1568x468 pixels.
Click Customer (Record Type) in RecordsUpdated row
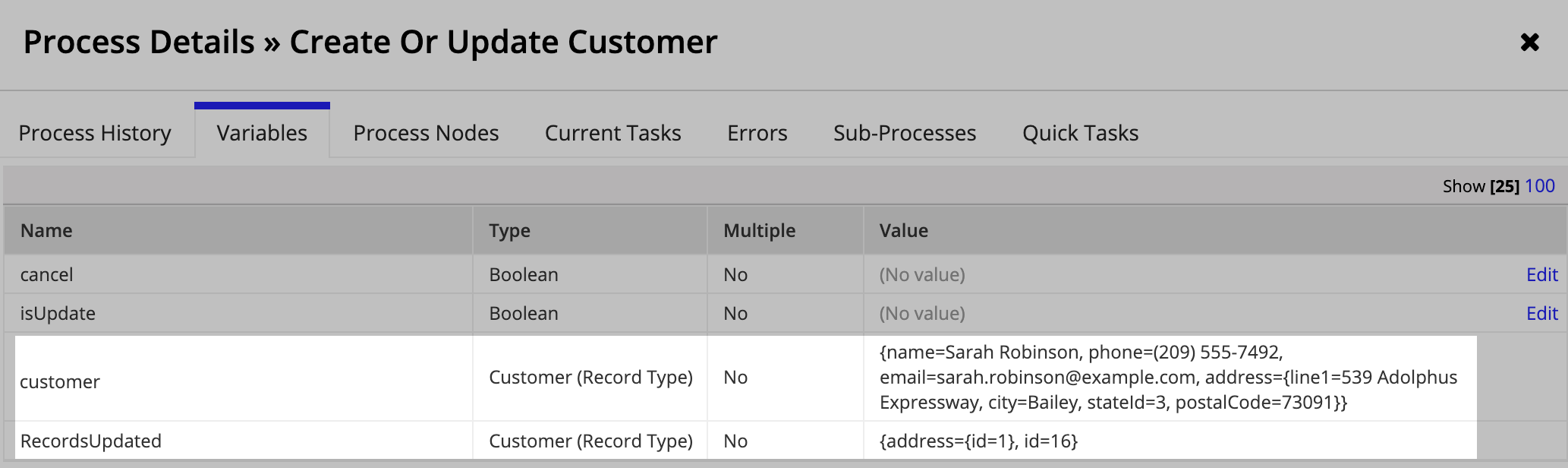coord(590,441)
